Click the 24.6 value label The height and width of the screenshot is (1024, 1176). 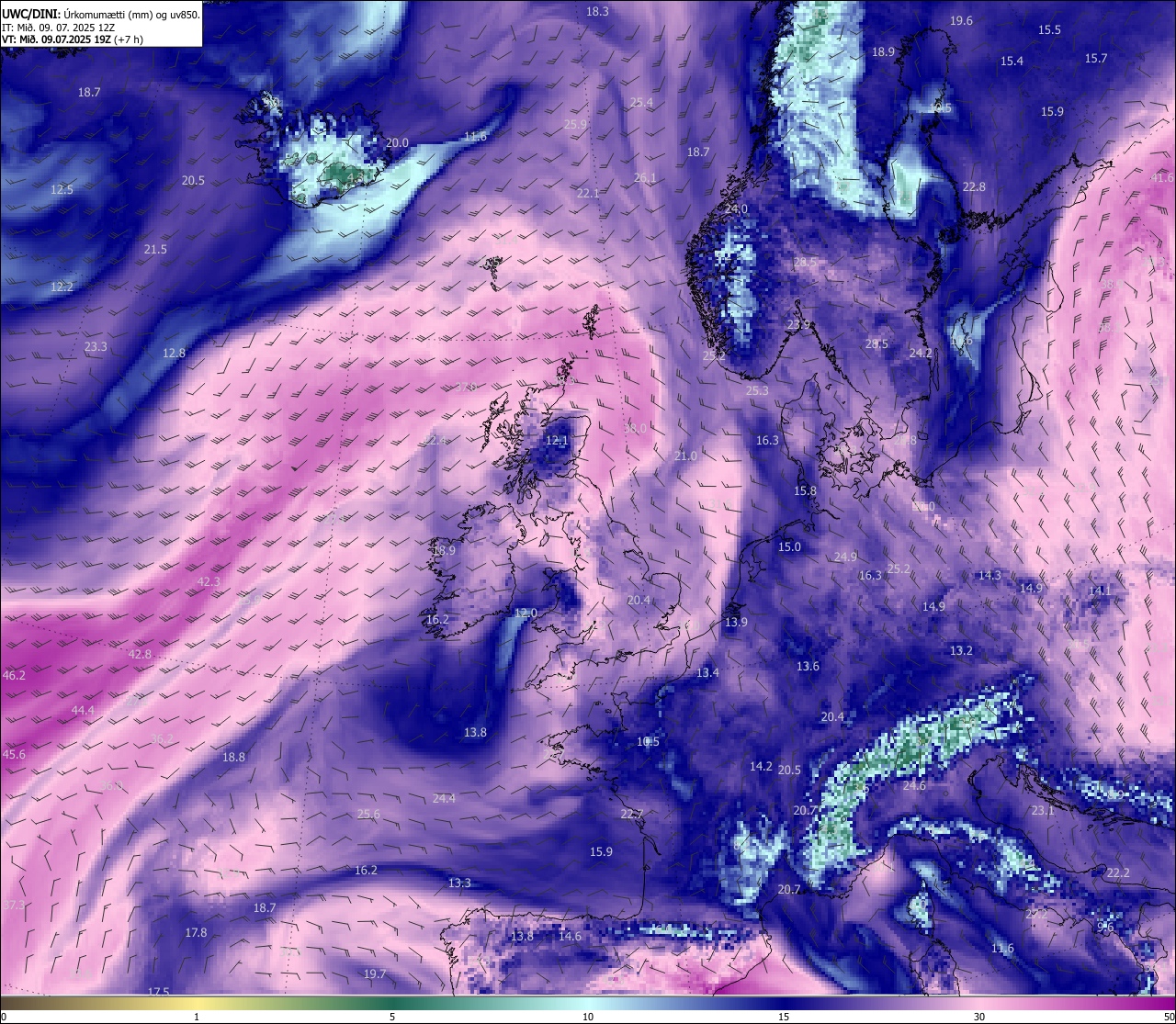pos(914,785)
